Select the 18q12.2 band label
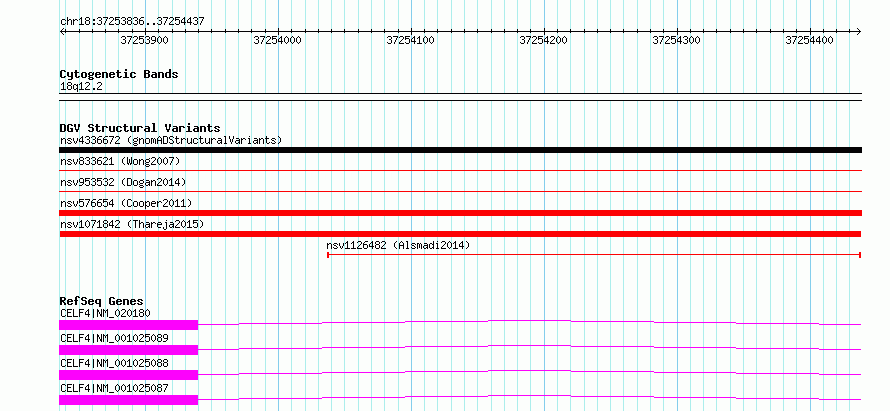This screenshot has width=890, height=411. coord(81,87)
